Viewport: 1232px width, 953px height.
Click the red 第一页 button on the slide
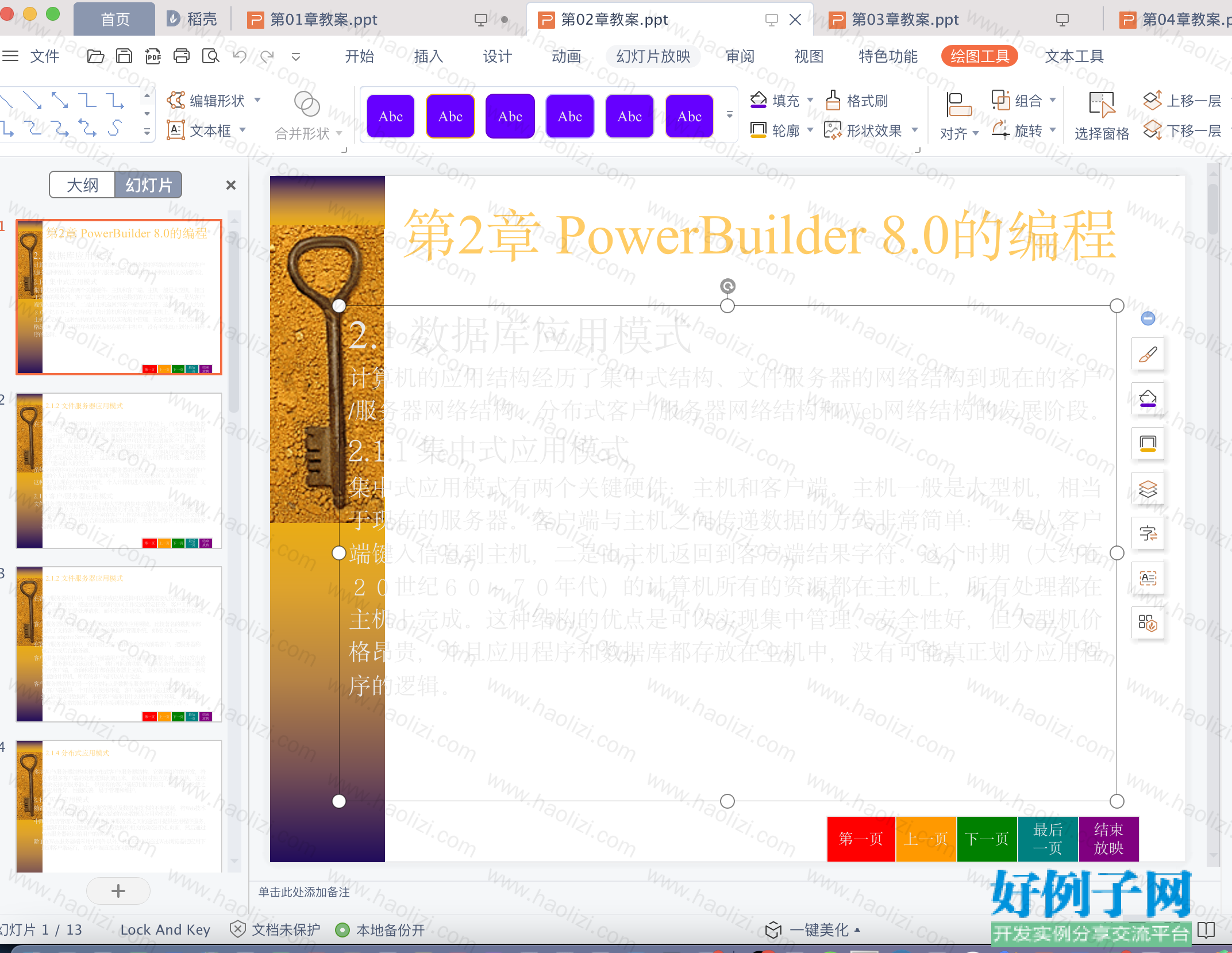861,839
